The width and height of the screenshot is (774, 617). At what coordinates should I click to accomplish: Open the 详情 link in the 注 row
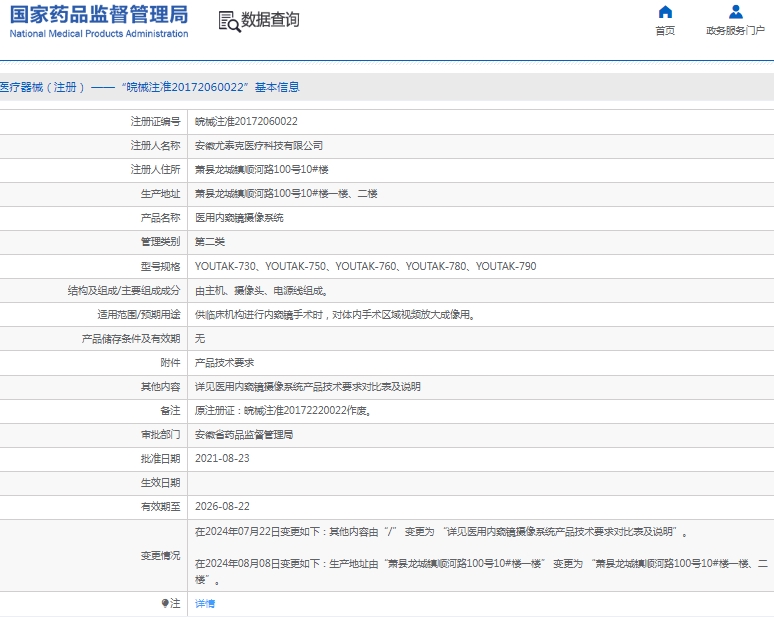[204, 603]
